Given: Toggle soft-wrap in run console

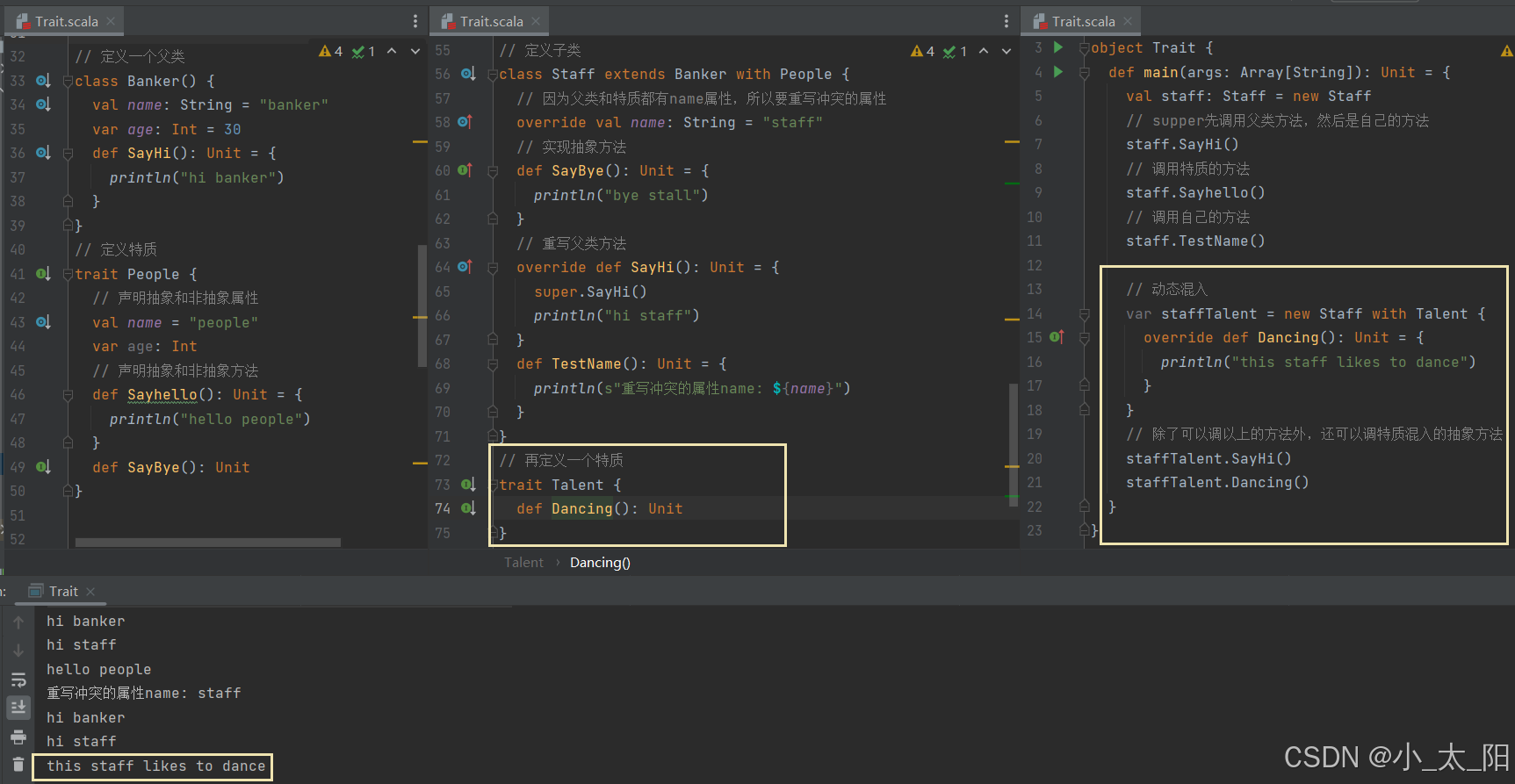Looking at the screenshot, I should pyautogui.click(x=18, y=680).
